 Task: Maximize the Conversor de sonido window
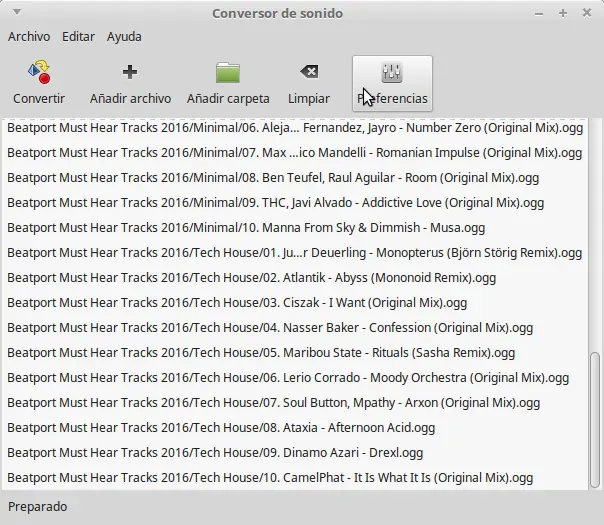pos(563,13)
